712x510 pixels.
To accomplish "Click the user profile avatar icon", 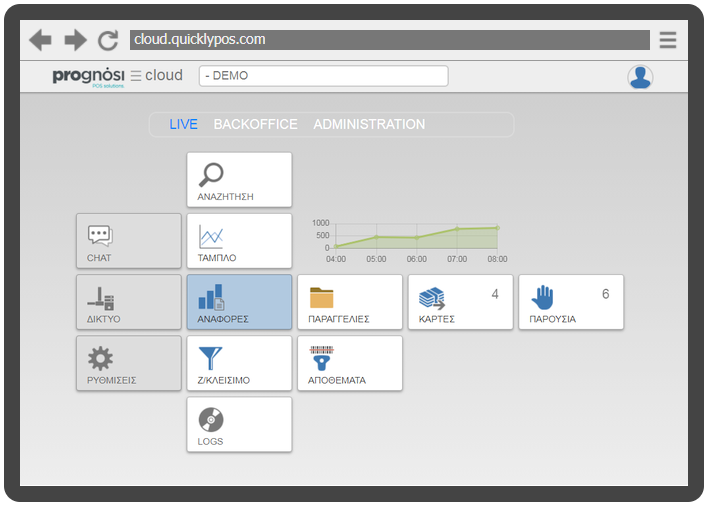I will [640, 77].
